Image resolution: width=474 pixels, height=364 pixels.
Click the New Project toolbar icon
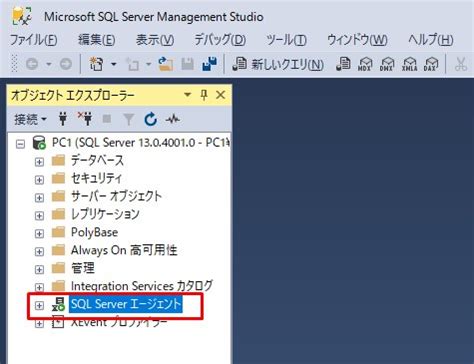(96, 63)
